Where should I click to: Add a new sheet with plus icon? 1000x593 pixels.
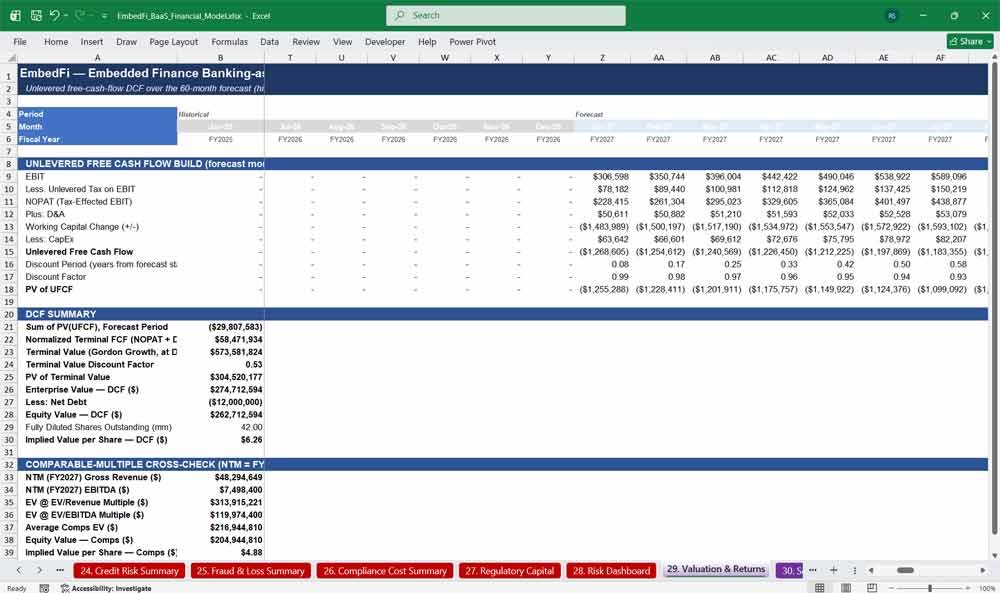click(833, 570)
